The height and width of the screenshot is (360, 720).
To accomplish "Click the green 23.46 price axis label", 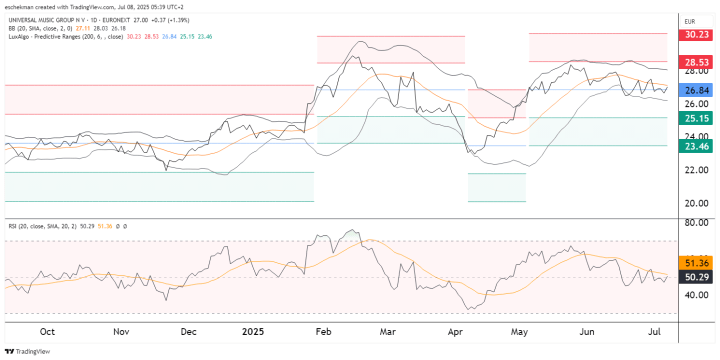I will point(697,146).
